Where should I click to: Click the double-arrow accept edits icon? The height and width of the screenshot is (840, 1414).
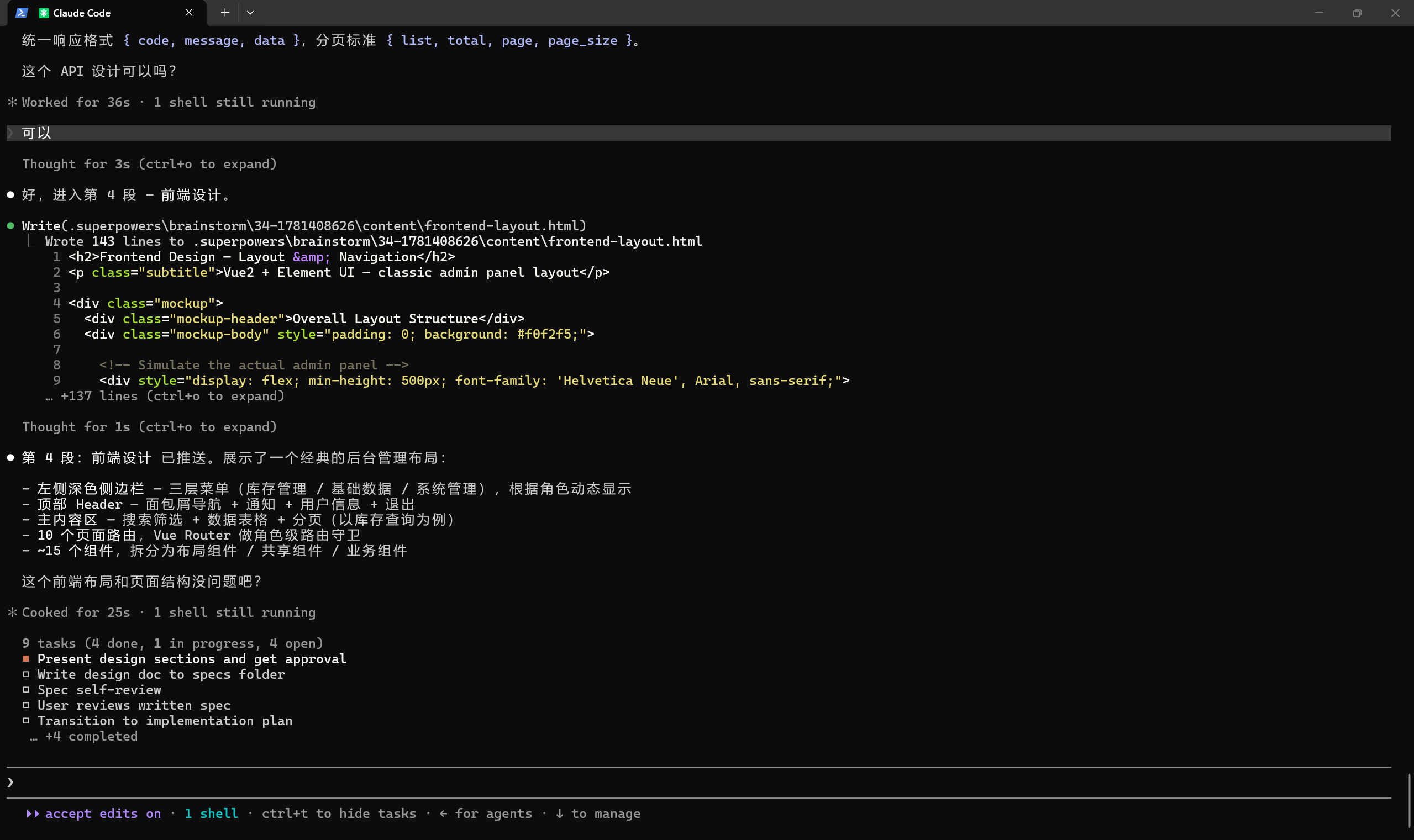(x=32, y=813)
